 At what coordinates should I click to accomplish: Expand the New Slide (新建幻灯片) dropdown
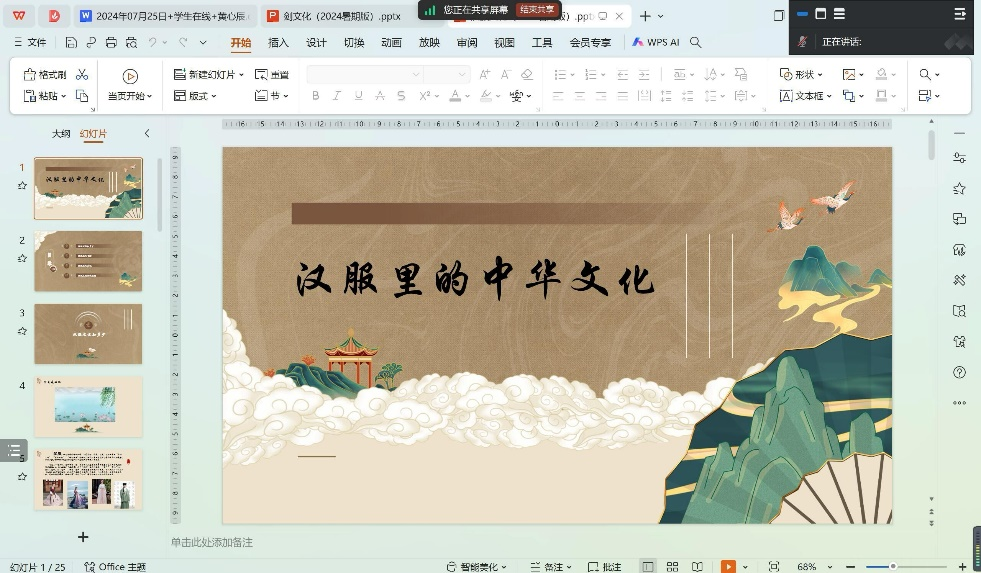[x=241, y=75]
